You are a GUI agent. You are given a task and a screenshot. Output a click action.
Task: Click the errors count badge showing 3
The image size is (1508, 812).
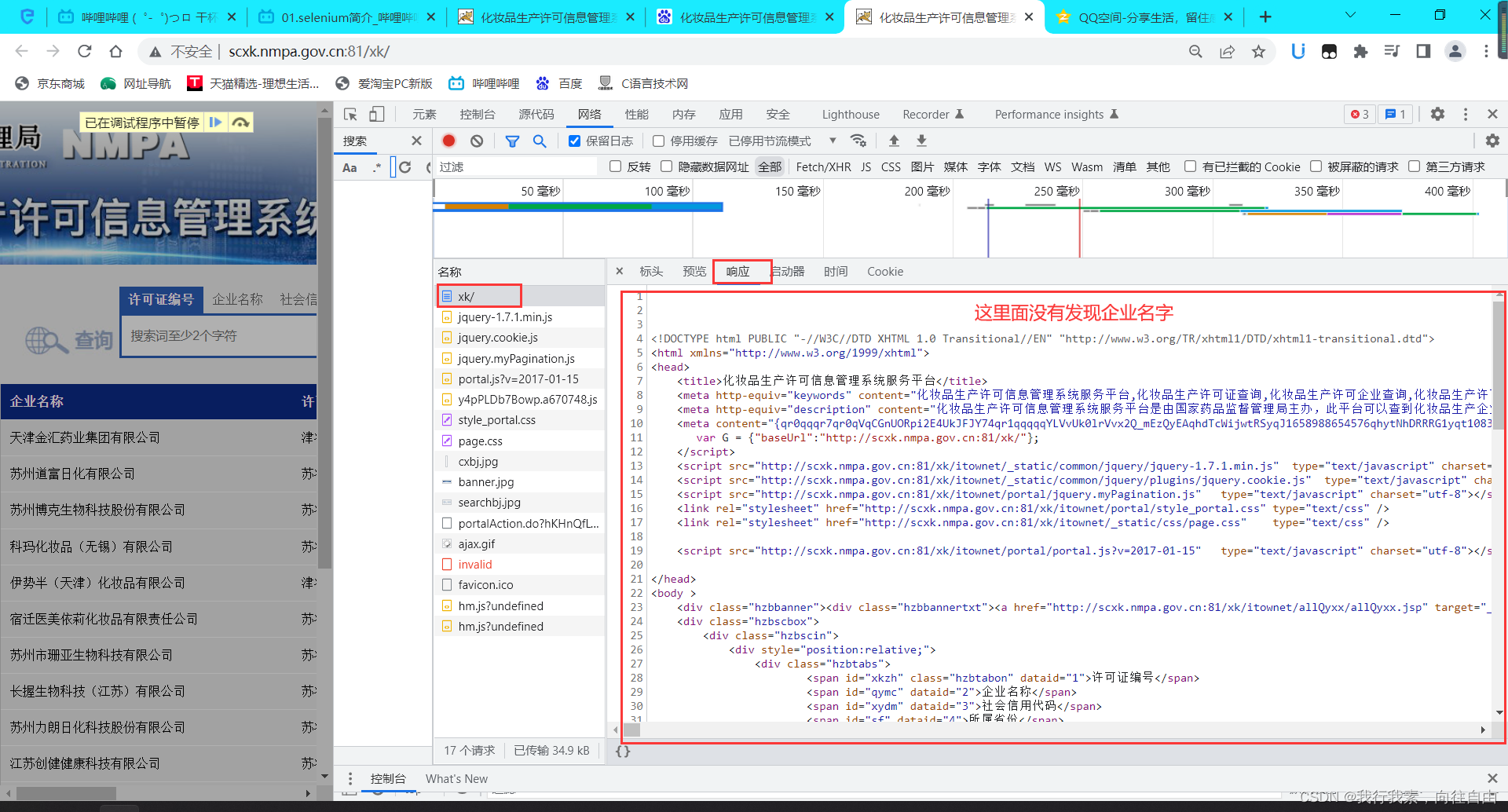pyautogui.click(x=1360, y=114)
